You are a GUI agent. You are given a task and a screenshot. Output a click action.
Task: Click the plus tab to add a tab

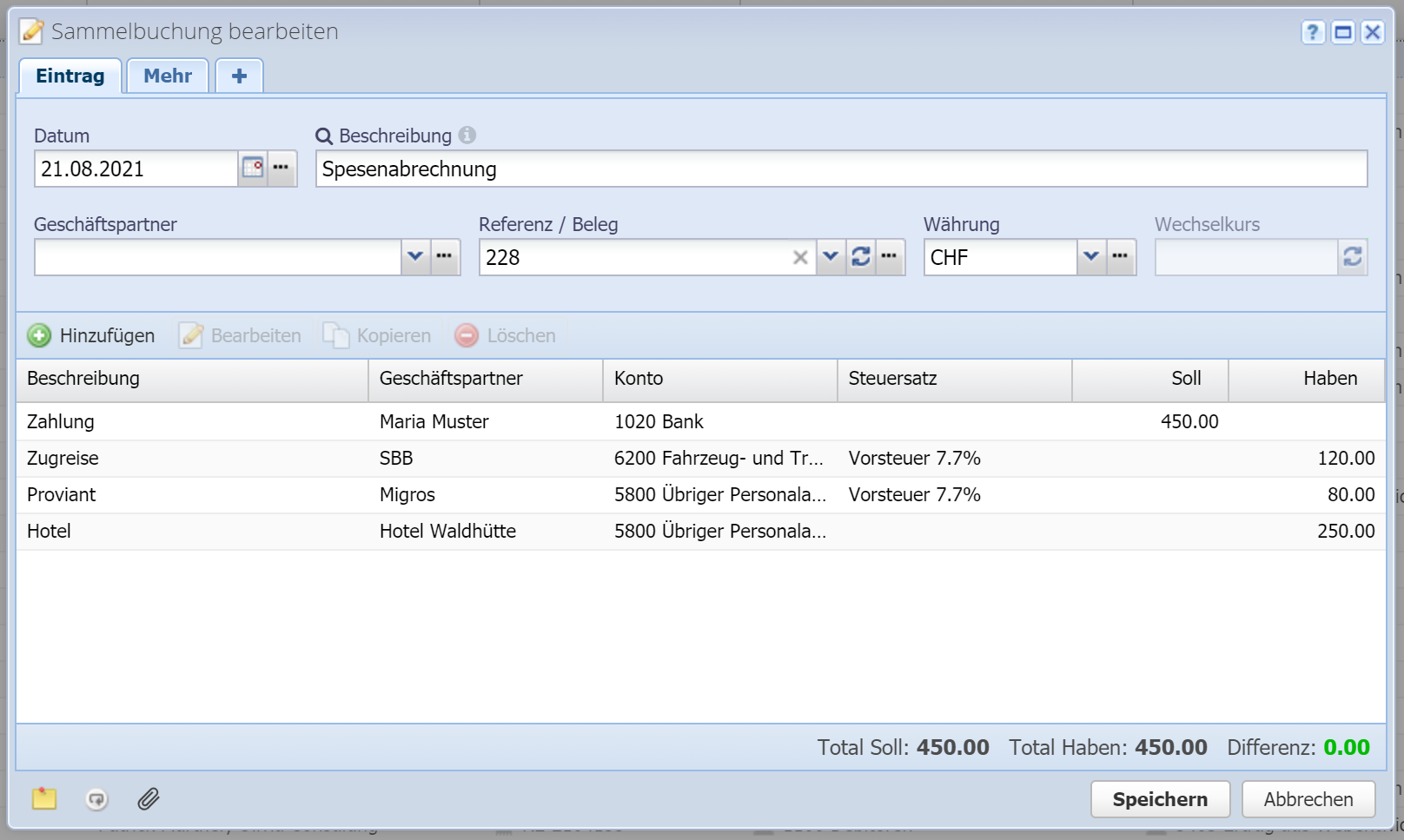(x=239, y=76)
